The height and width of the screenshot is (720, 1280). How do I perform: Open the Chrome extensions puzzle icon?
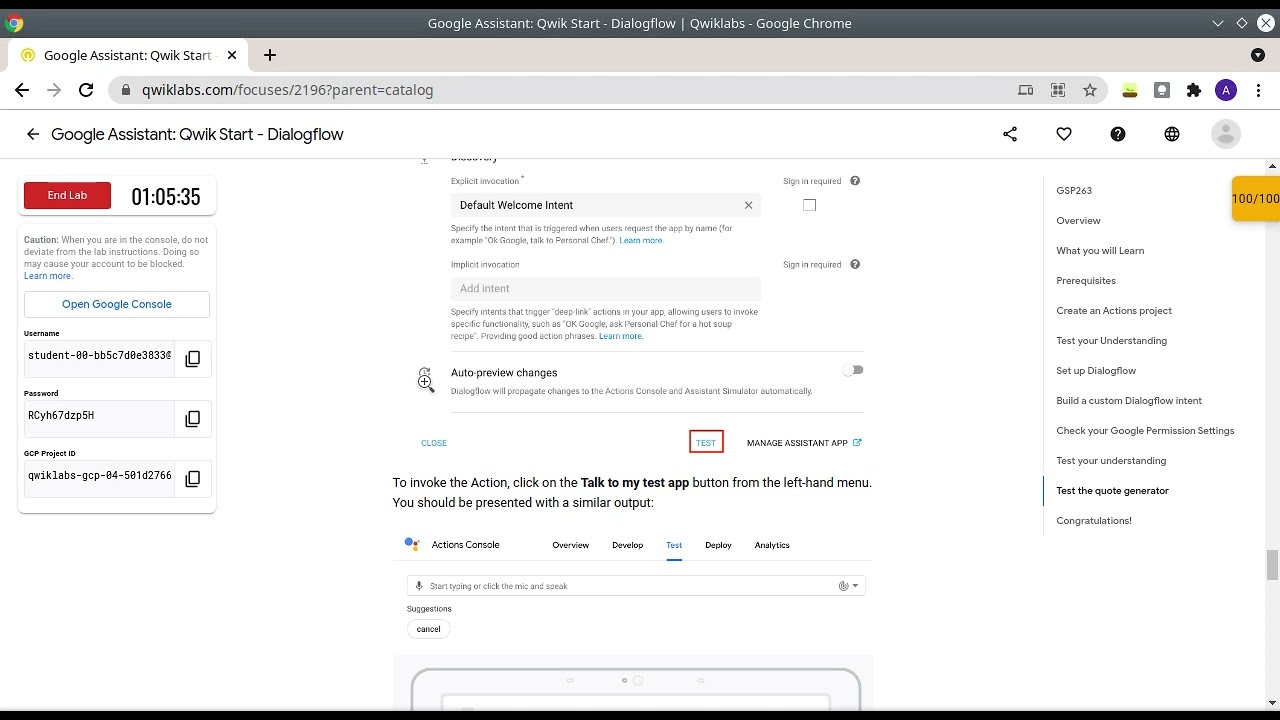1194,90
